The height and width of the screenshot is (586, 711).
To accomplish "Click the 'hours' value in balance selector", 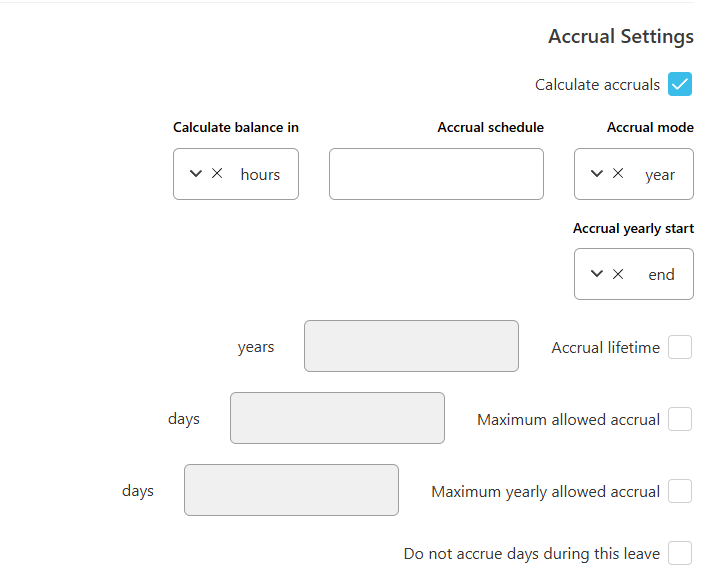I will [260, 174].
